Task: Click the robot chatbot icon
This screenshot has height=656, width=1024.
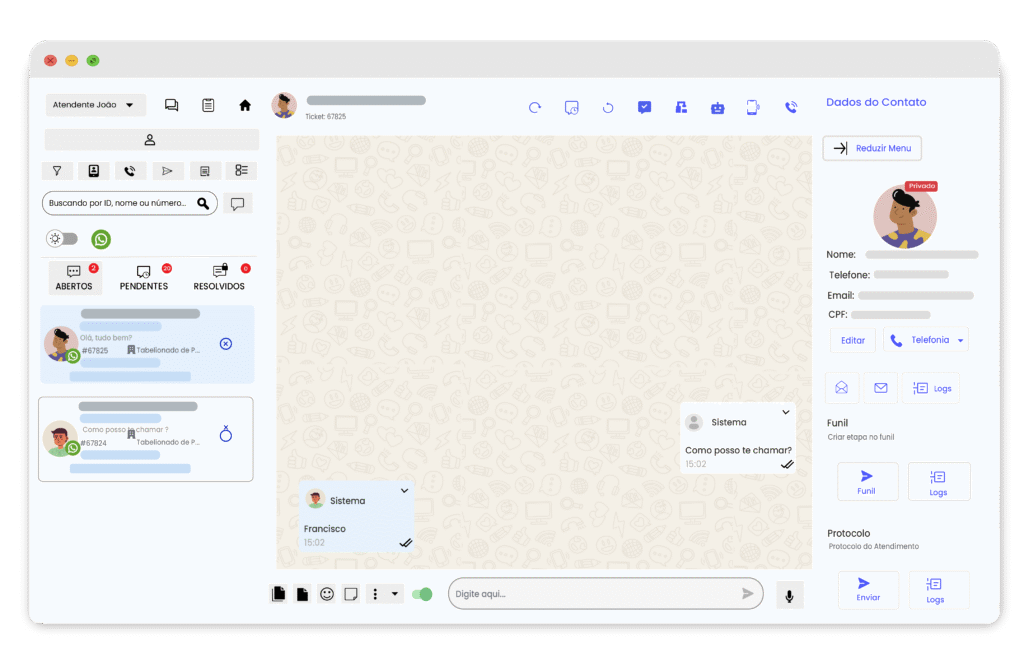Action: click(x=717, y=108)
